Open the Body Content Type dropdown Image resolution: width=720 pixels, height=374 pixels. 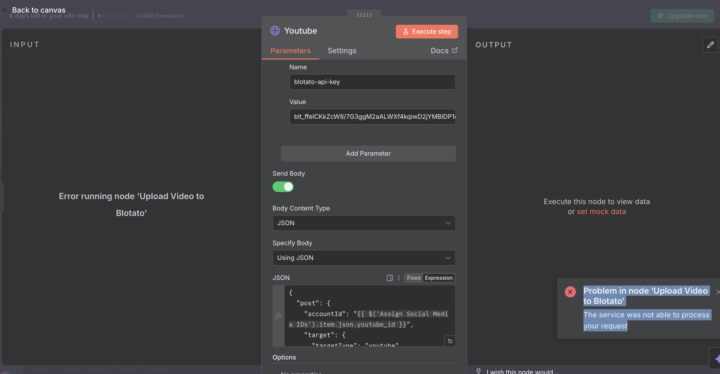coord(364,223)
